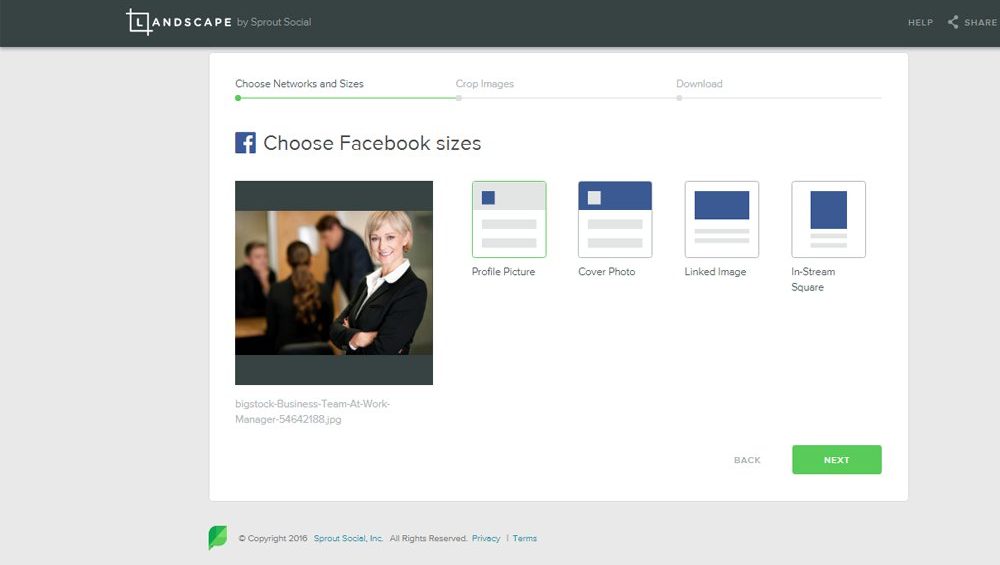Click the 'Linked Image' label text
The image size is (1000, 565).
pos(715,272)
